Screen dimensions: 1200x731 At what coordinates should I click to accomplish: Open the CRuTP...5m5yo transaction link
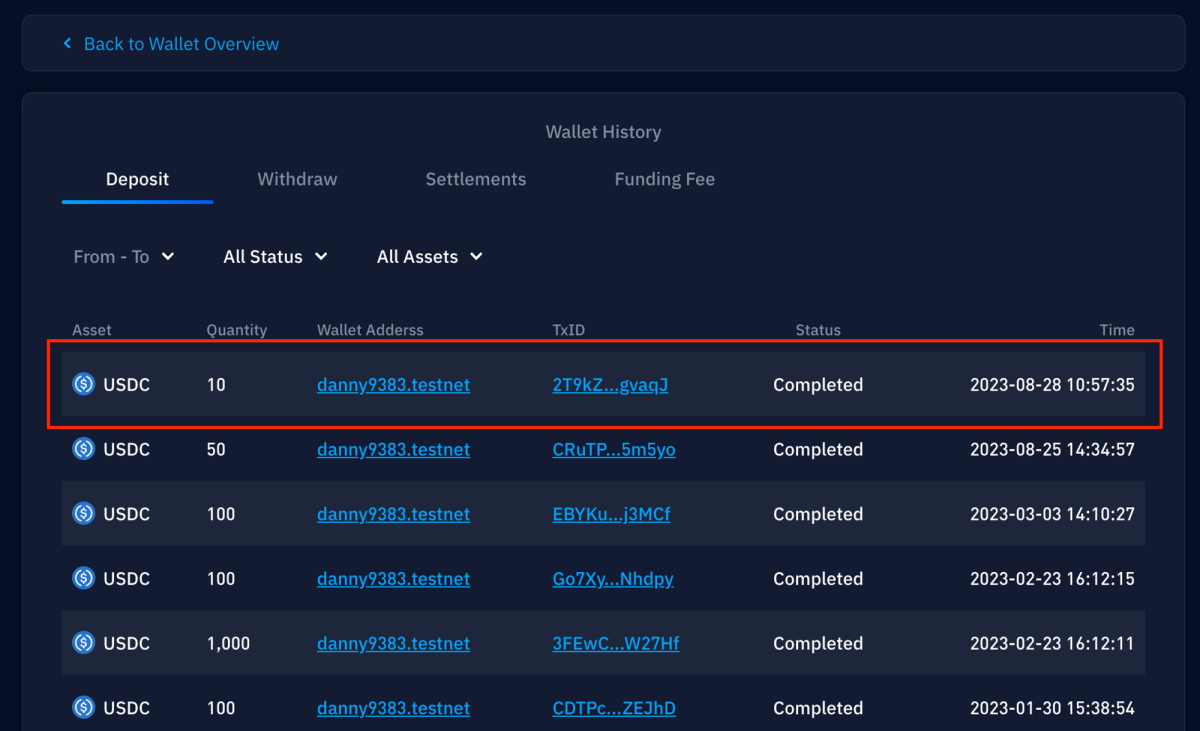613,449
